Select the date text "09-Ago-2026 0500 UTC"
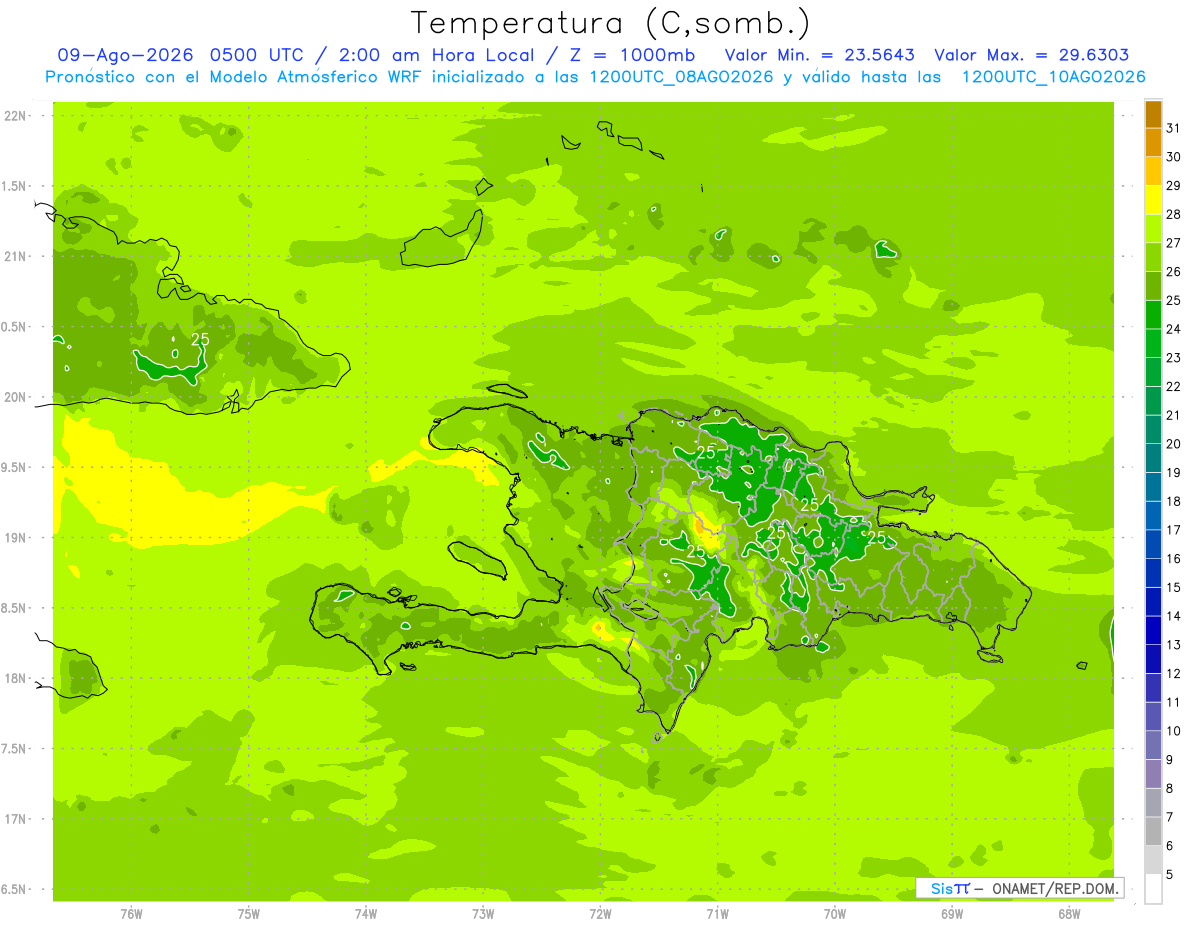 coord(186,55)
